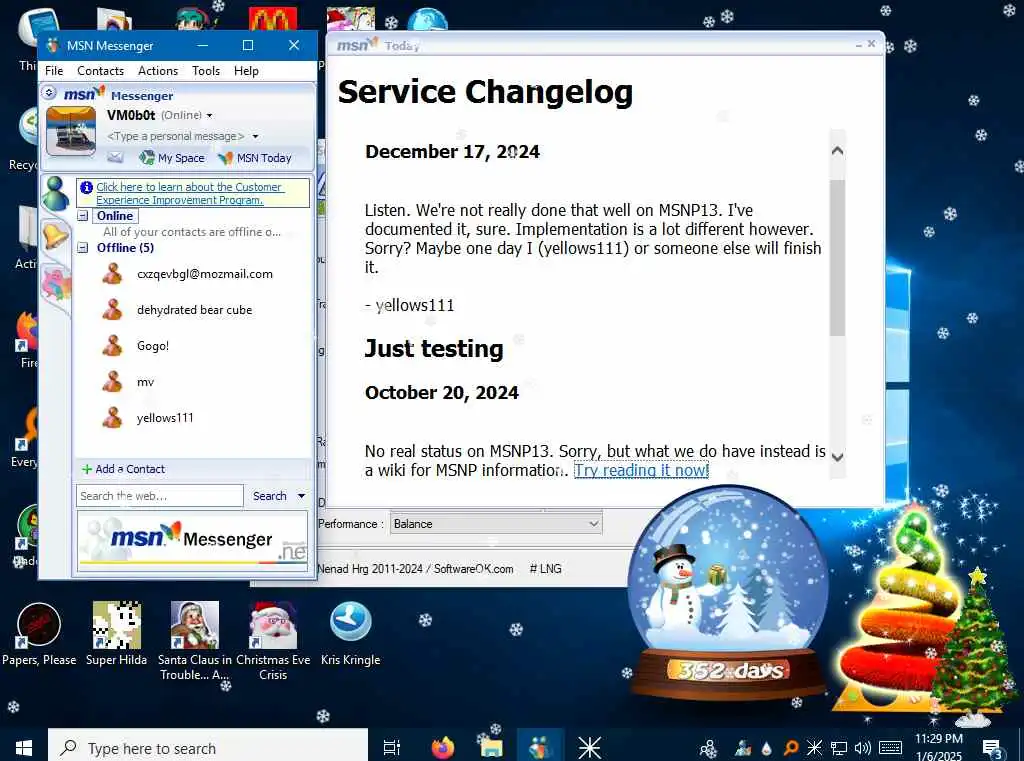Click the snow globe countdown widget
The width and height of the screenshot is (1024, 761).
coord(728,591)
